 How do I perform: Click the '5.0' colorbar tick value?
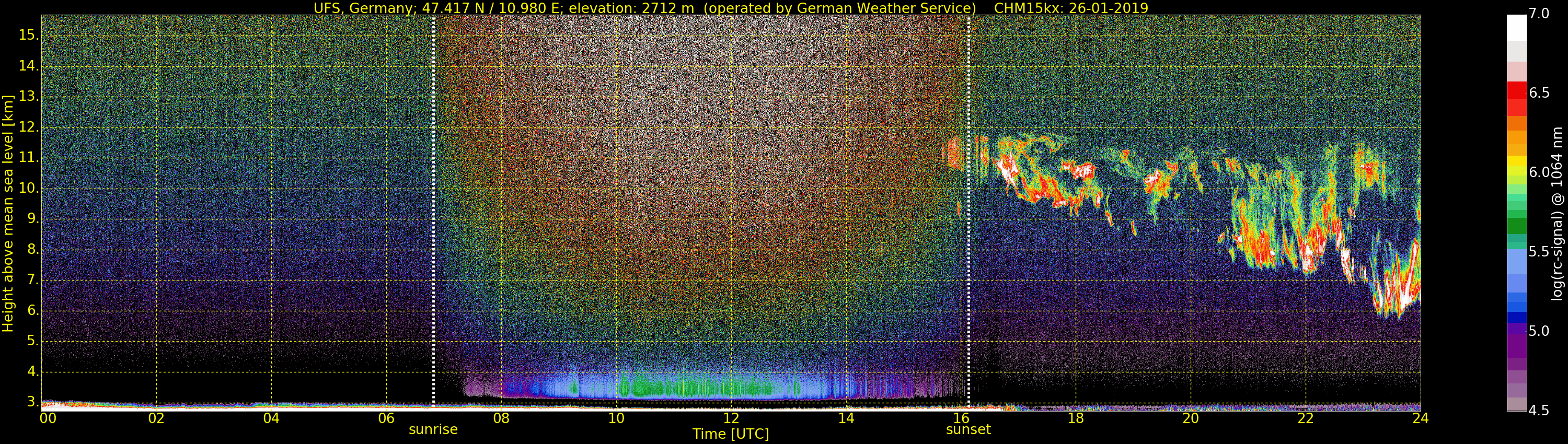click(1539, 331)
